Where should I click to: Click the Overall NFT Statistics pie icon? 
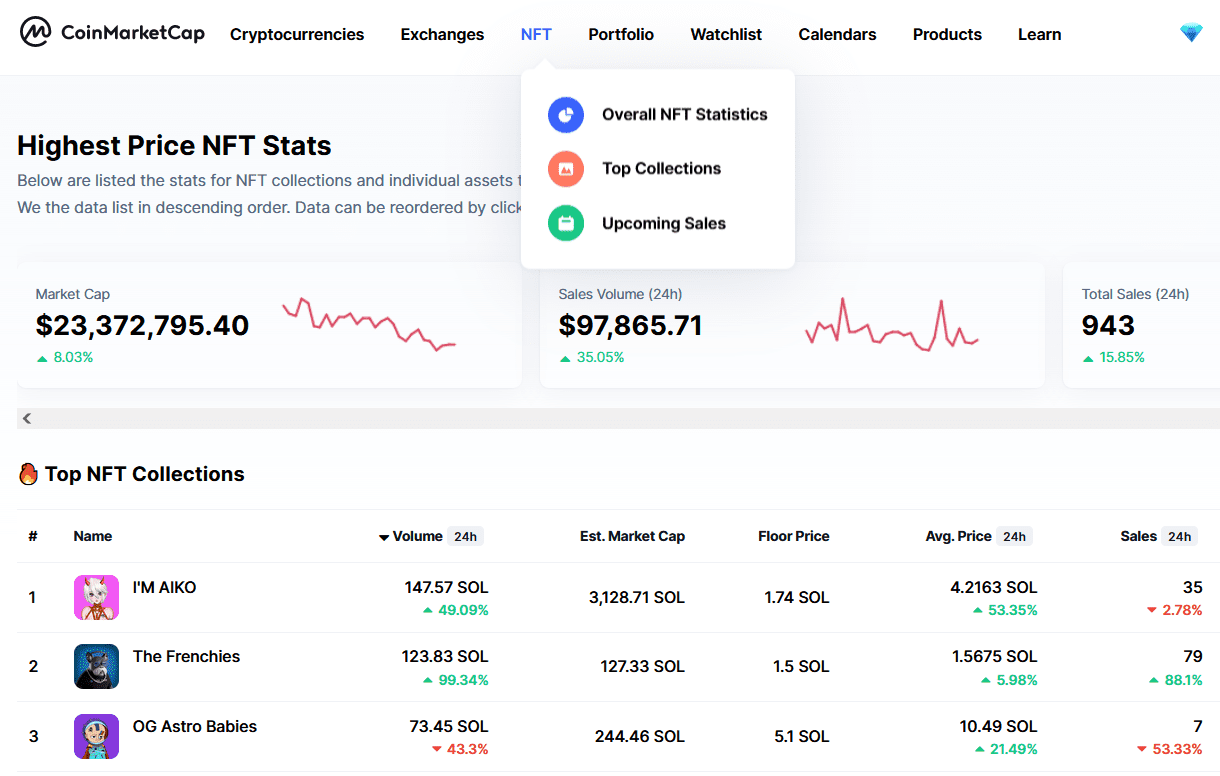coord(566,114)
